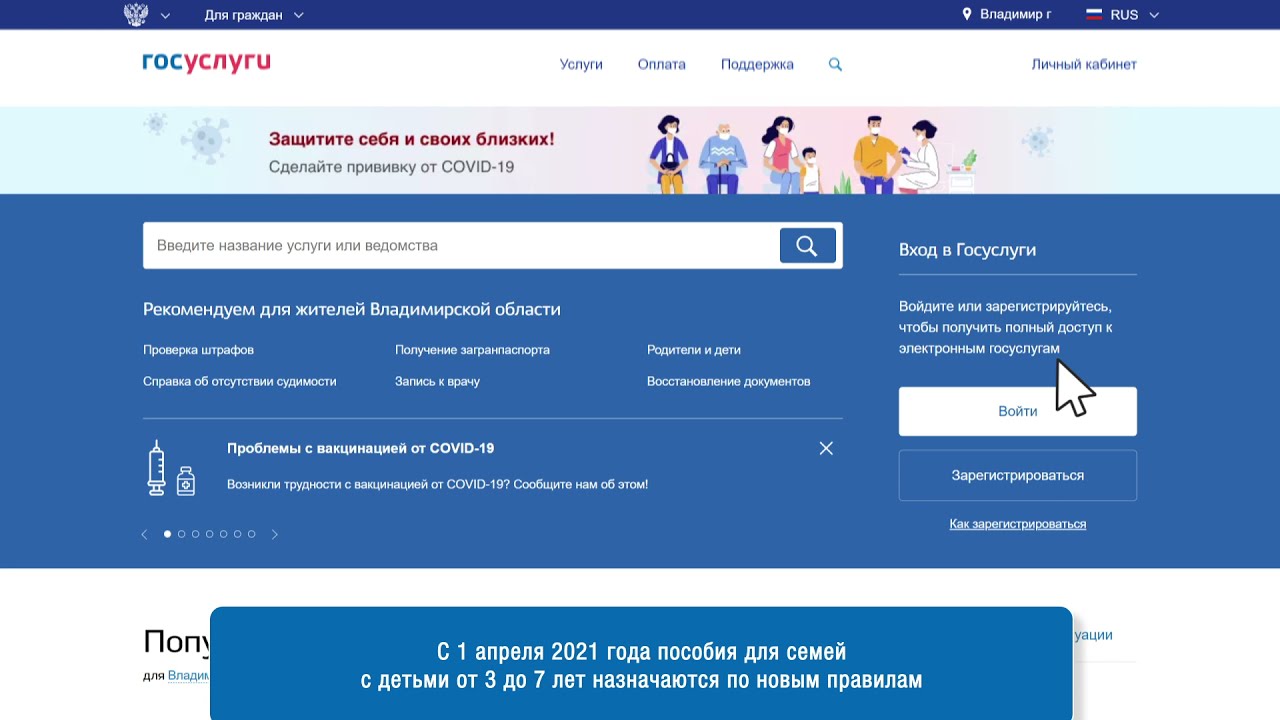Select the second carousel dot
Viewport: 1280px width, 720px height.
point(181,534)
